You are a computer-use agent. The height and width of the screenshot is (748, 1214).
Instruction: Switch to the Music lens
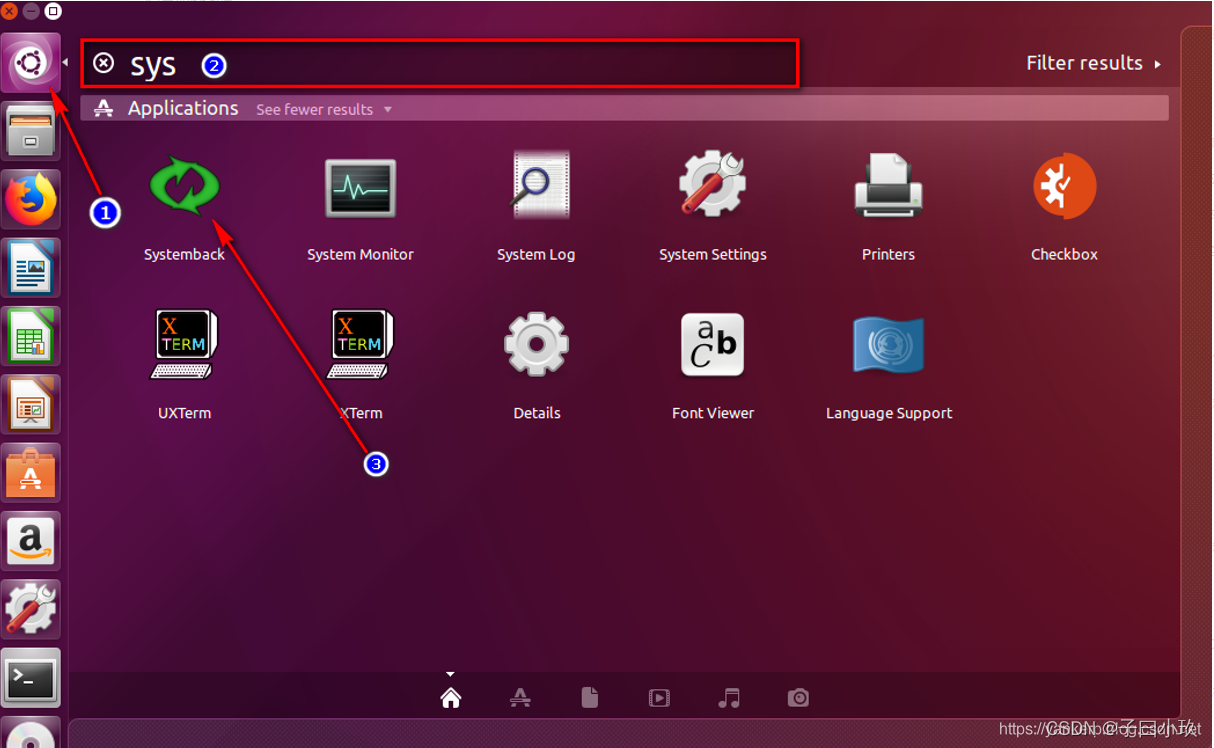coord(729,697)
